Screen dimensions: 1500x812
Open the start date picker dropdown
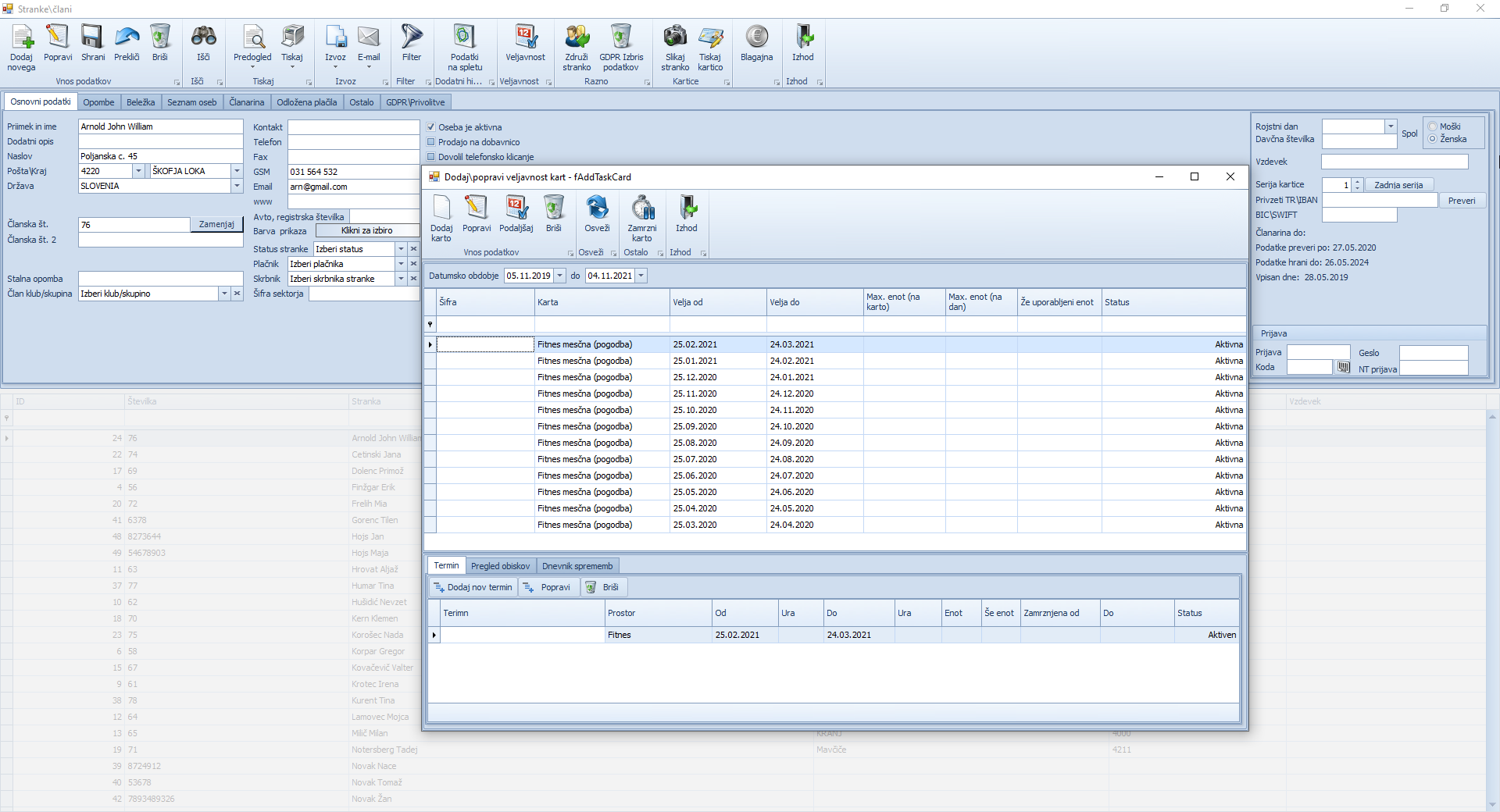tap(559, 276)
